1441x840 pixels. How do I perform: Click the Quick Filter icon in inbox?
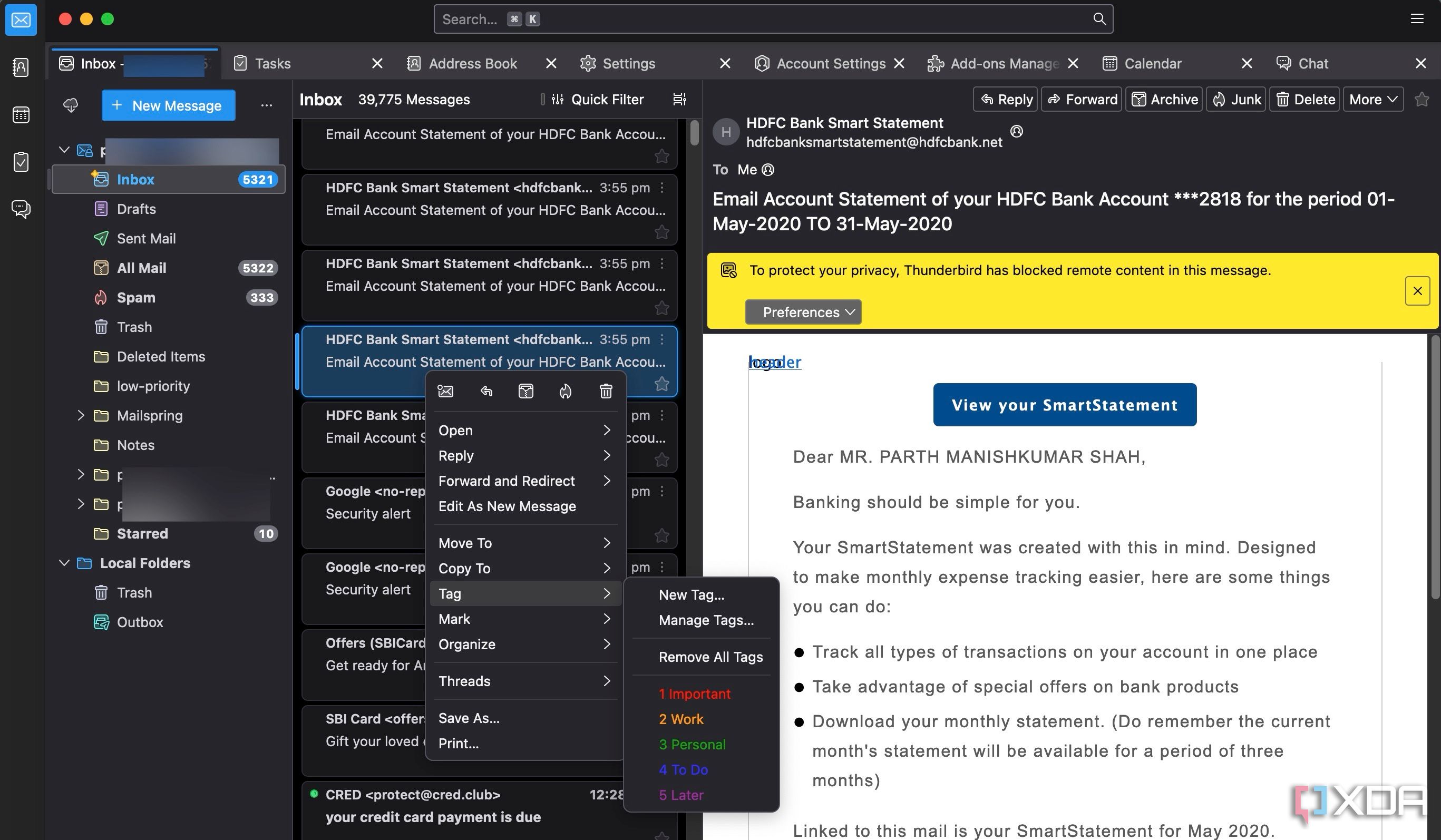pyautogui.click(x=557, y=100)
